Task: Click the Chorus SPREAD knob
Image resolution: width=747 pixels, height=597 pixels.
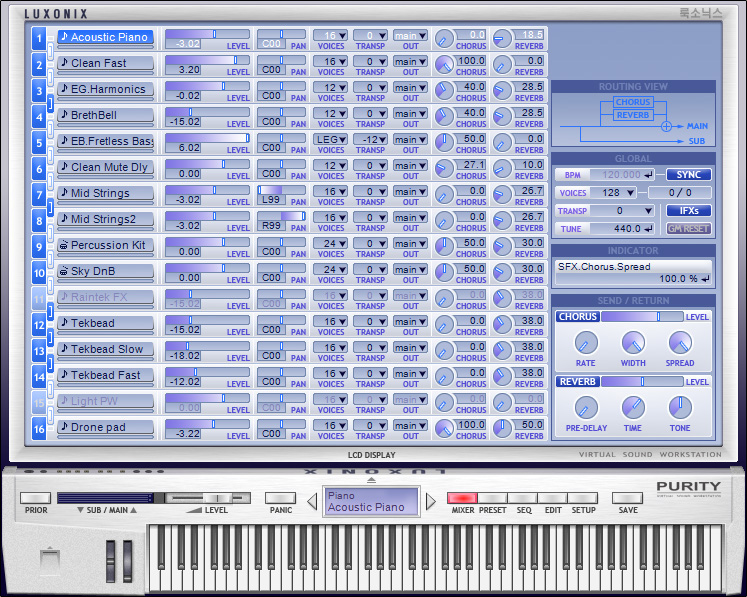Action: pyautogui.click(x=680, y=343)
